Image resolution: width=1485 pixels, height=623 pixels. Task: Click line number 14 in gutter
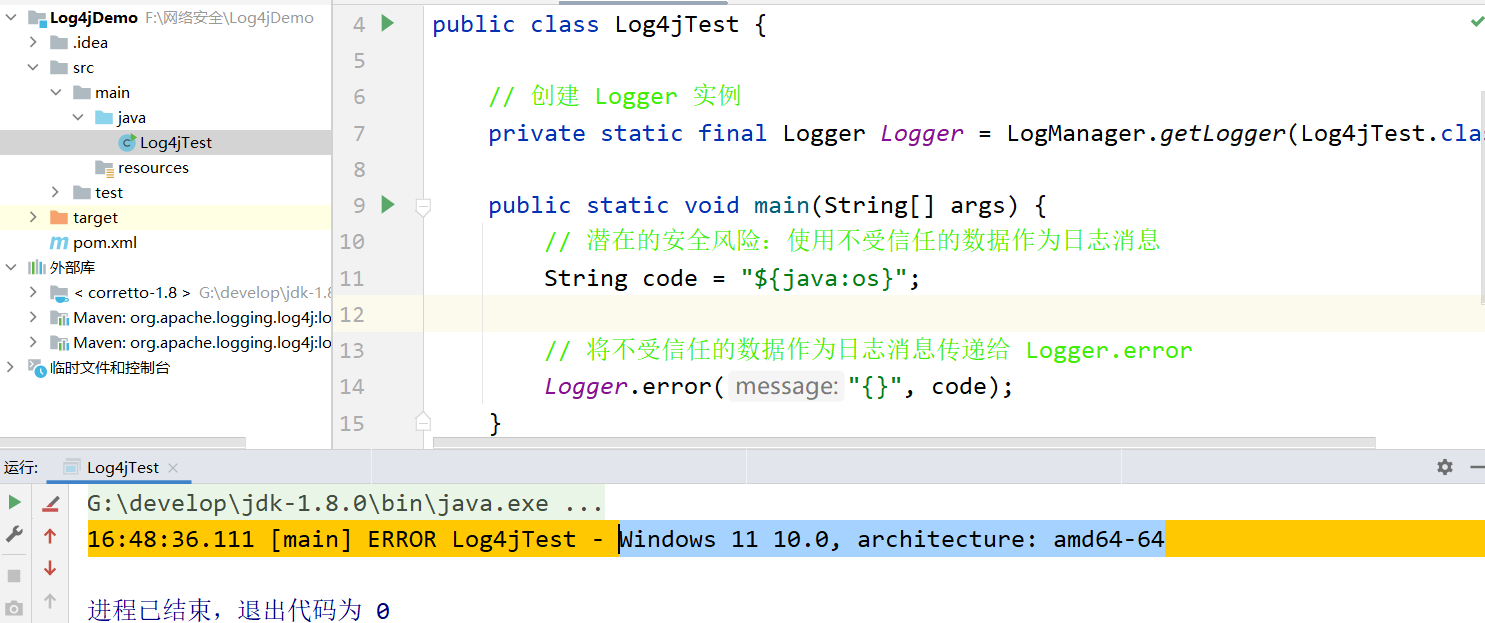[352, 386]
